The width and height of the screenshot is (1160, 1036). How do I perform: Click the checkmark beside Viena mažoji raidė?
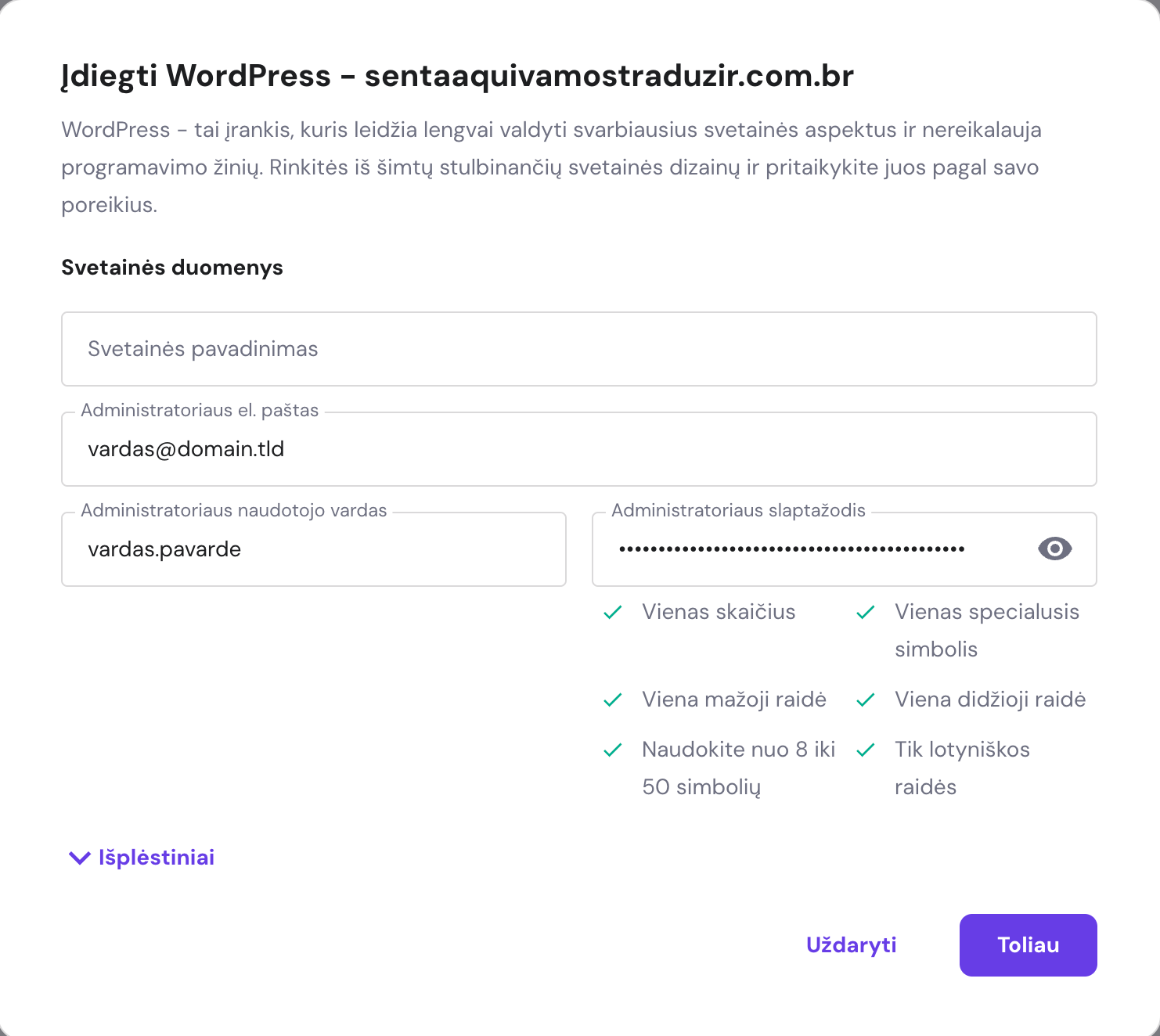613,700
